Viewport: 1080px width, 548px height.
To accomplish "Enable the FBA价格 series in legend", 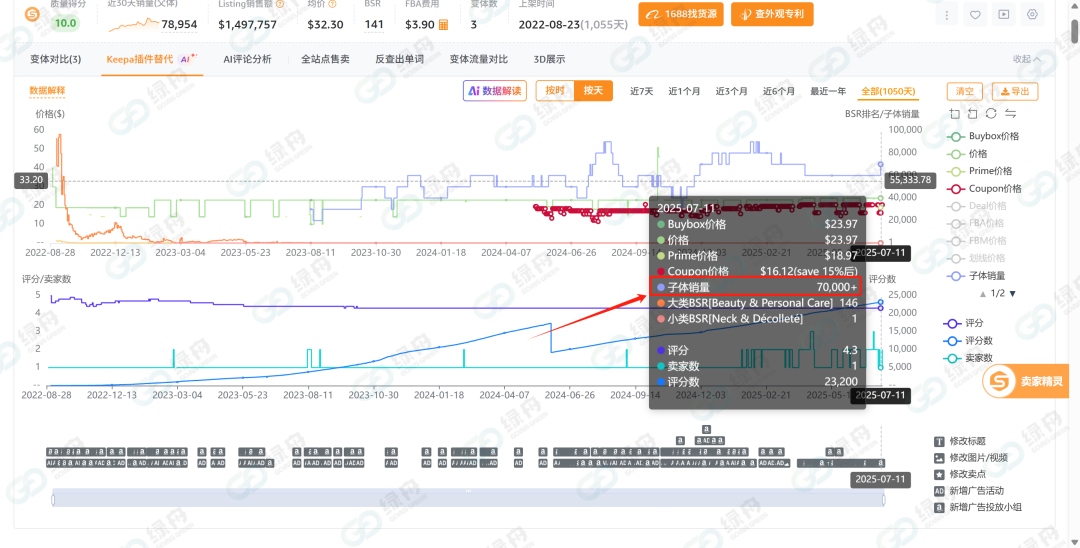I will (x=975, y=223).
